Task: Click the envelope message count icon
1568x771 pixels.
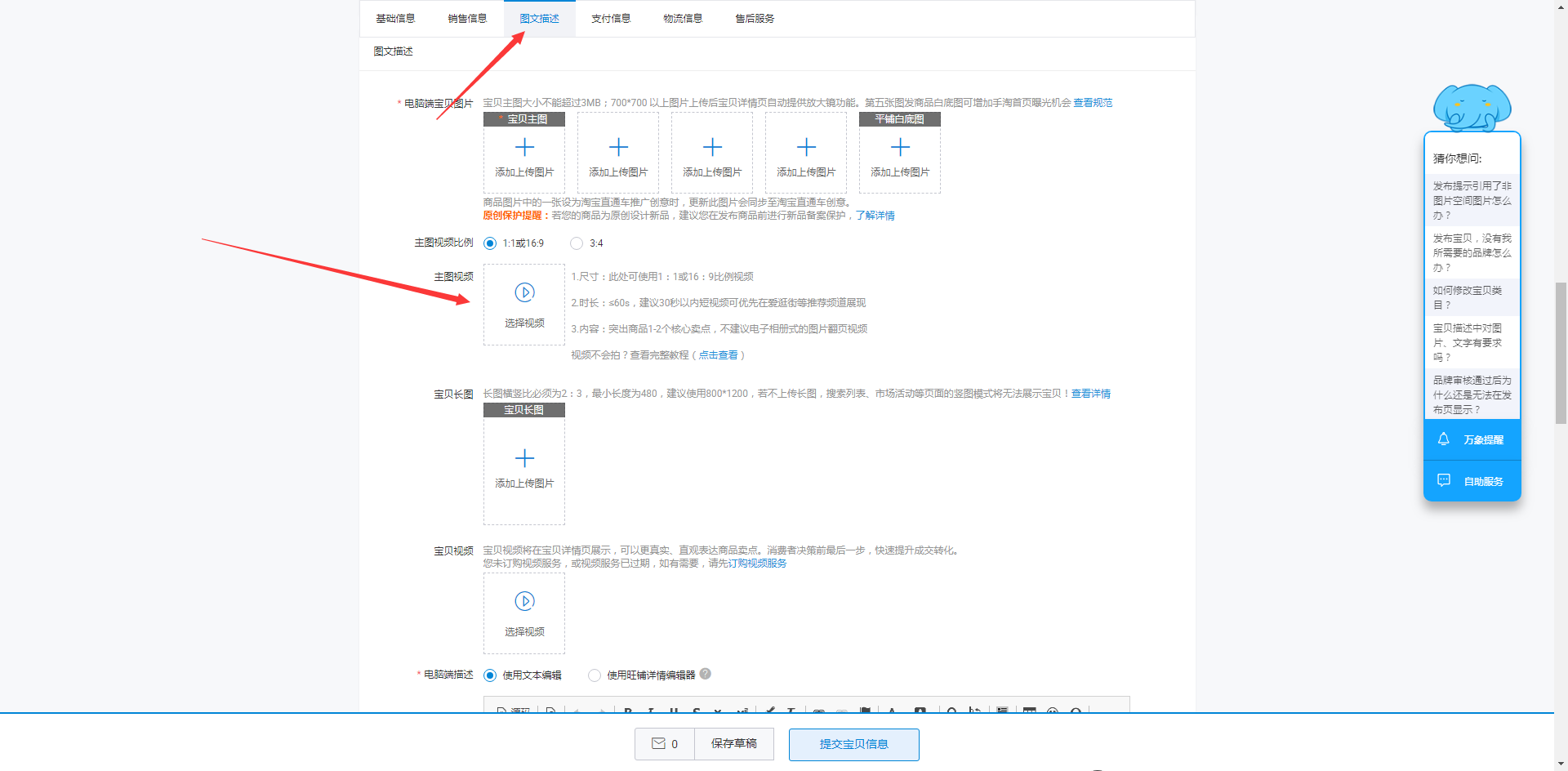Action: click(x=659, y=743)
